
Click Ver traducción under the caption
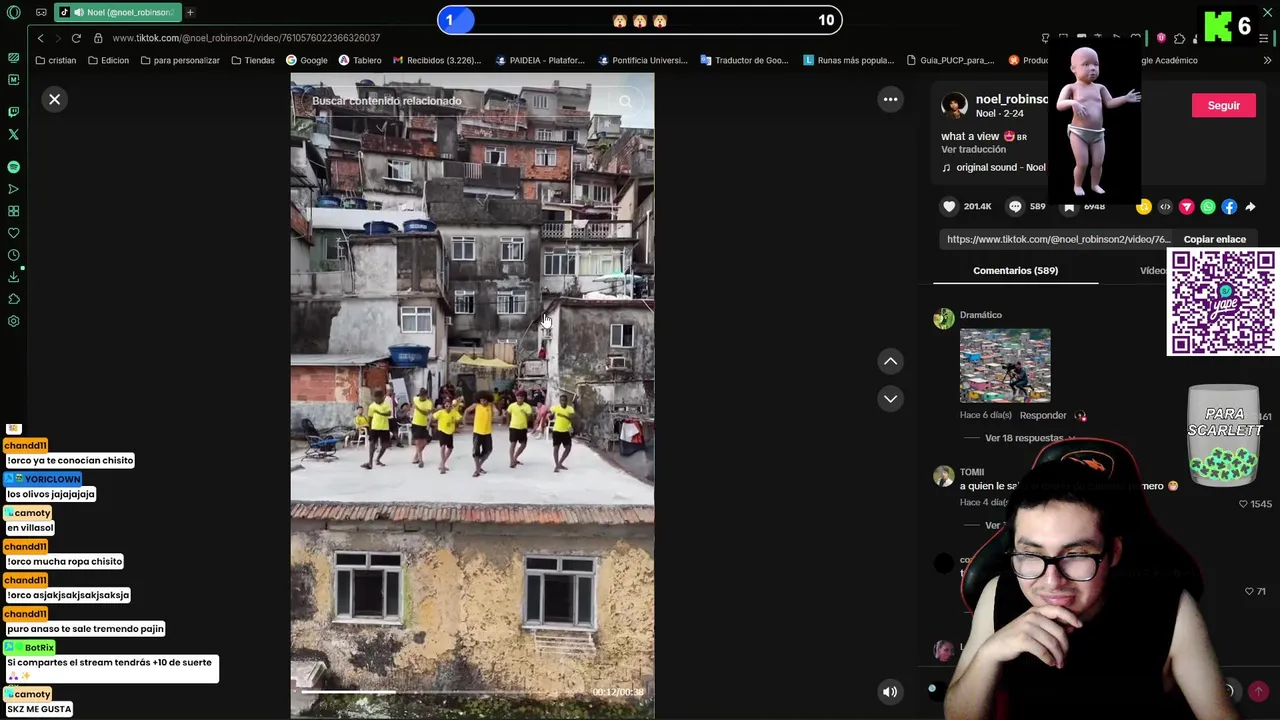973,149
